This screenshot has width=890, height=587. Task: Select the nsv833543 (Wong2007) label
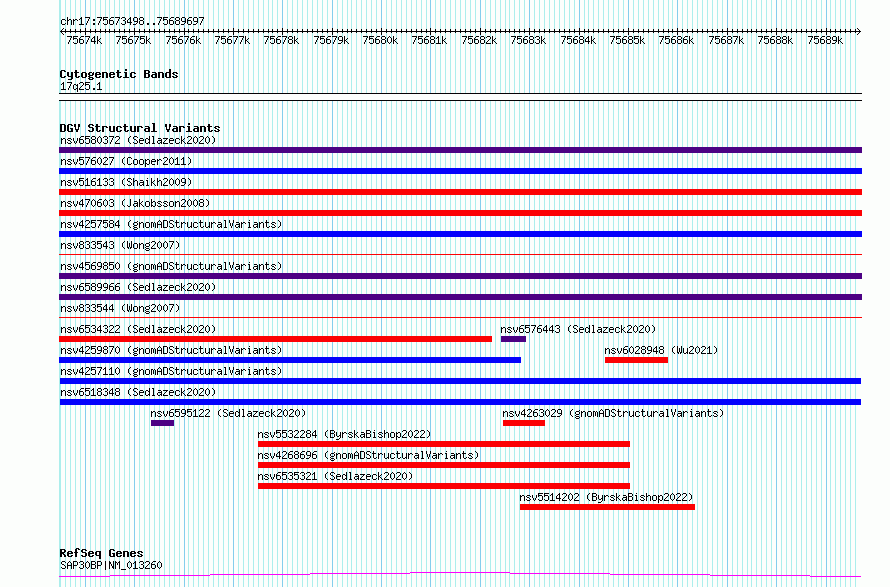click(x=120, y=245)
